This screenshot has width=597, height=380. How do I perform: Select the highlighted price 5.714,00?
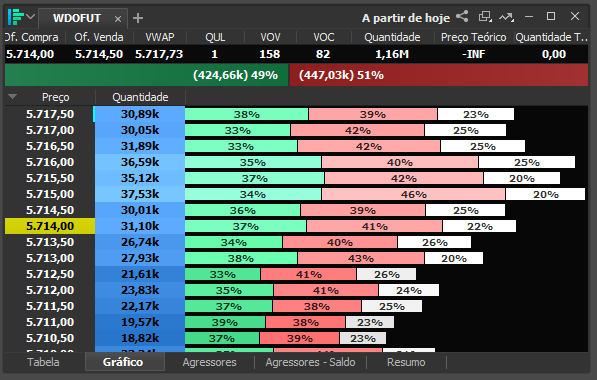tap(50, 226)
